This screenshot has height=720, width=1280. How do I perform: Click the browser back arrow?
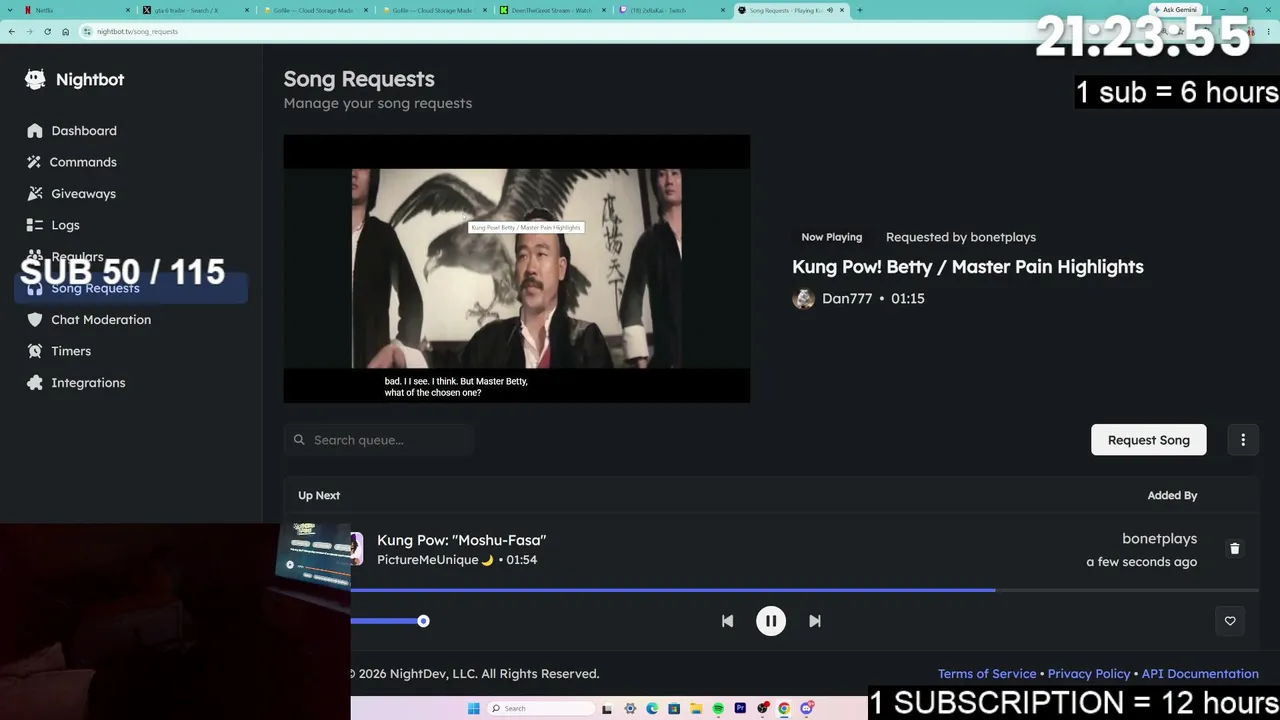click(12, 31)
